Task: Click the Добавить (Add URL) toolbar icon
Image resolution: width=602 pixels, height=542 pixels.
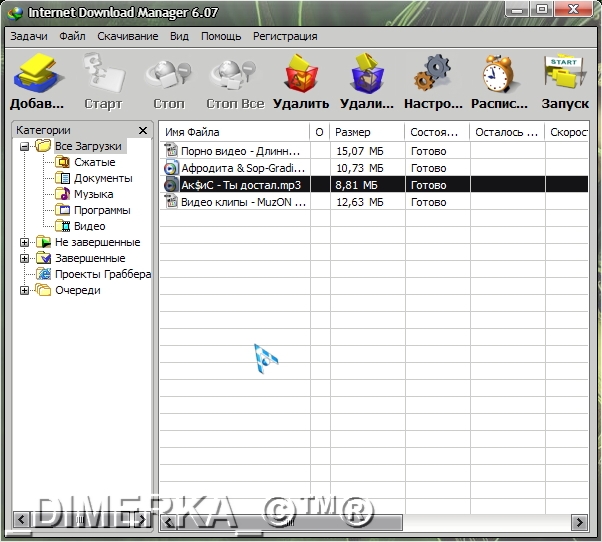Action: coord(37,76)
